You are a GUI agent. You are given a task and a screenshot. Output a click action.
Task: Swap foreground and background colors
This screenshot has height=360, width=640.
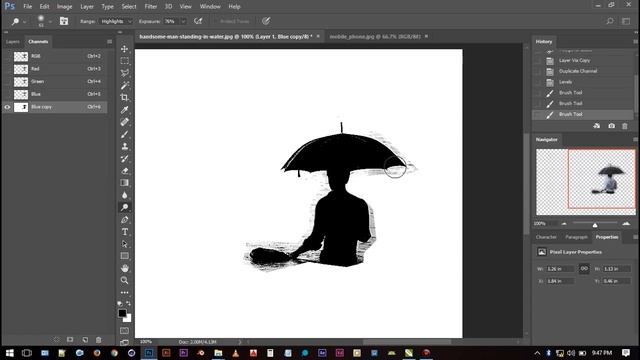tap(129, 304)
